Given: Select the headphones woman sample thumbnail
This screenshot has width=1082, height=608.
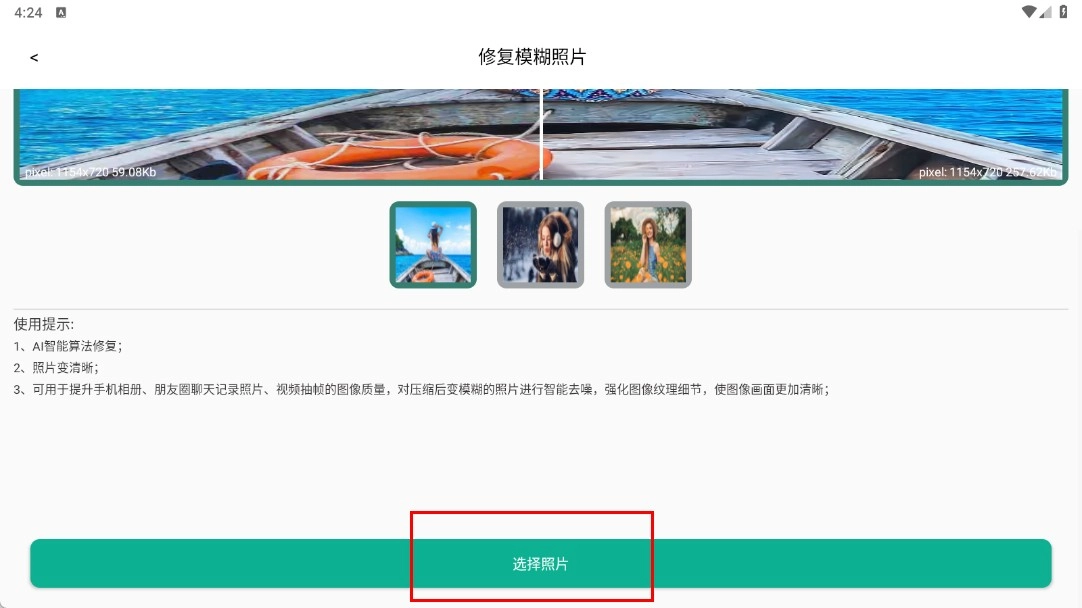Looking at the screenshot, I should 540,245.
